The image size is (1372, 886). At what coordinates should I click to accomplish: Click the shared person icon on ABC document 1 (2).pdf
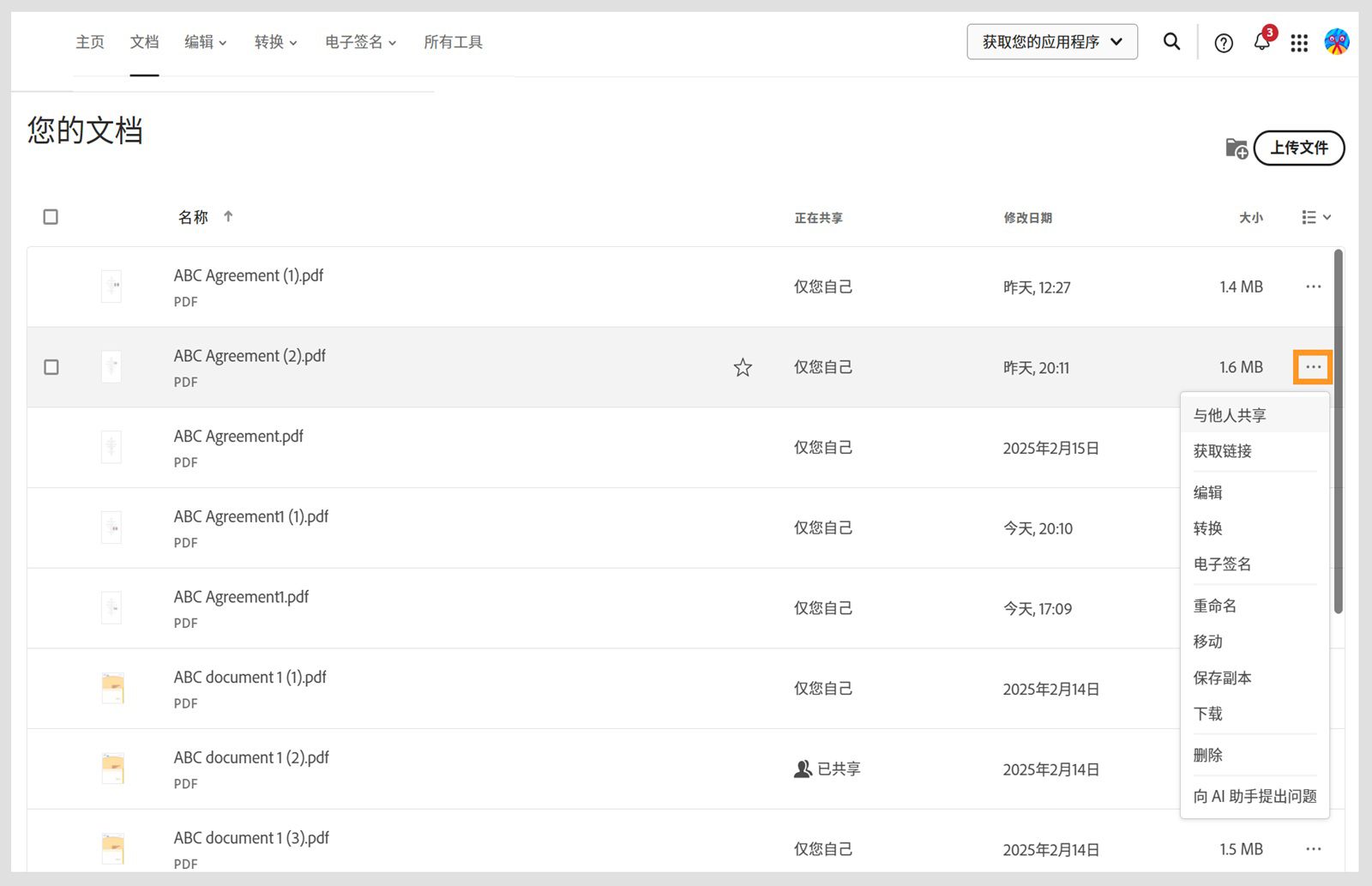(x=802, y=768)
